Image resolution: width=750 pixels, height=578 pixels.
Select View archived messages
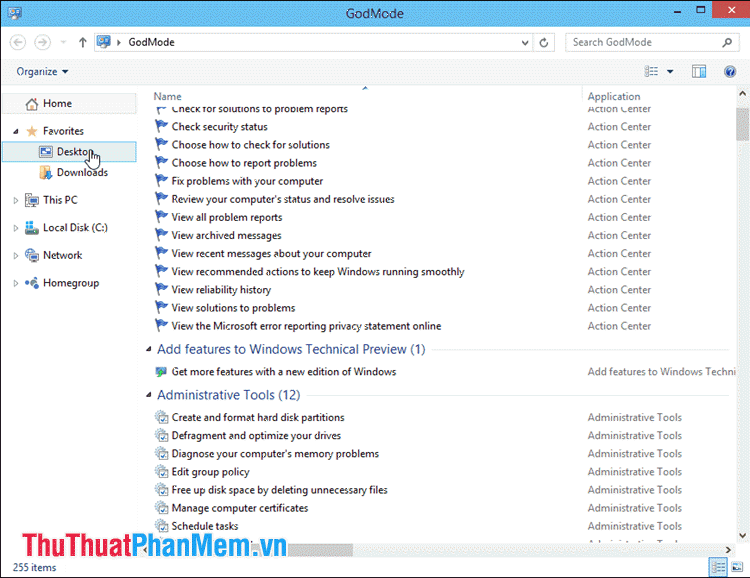pos(227,235)
